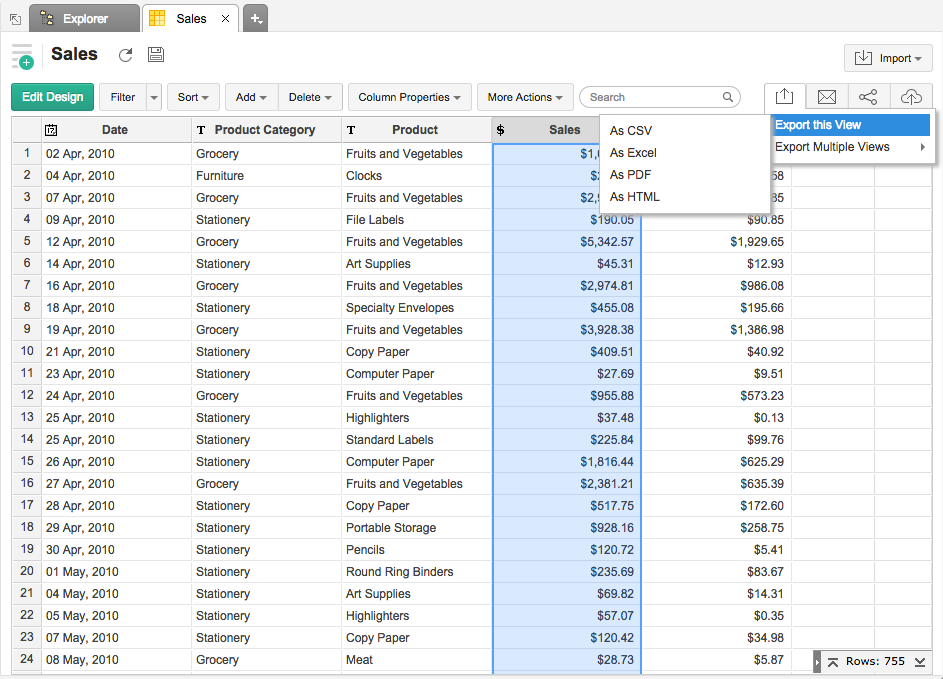Jump to the first row using up arrow
This screenshot has height=679, width=943.
(833, 662)
